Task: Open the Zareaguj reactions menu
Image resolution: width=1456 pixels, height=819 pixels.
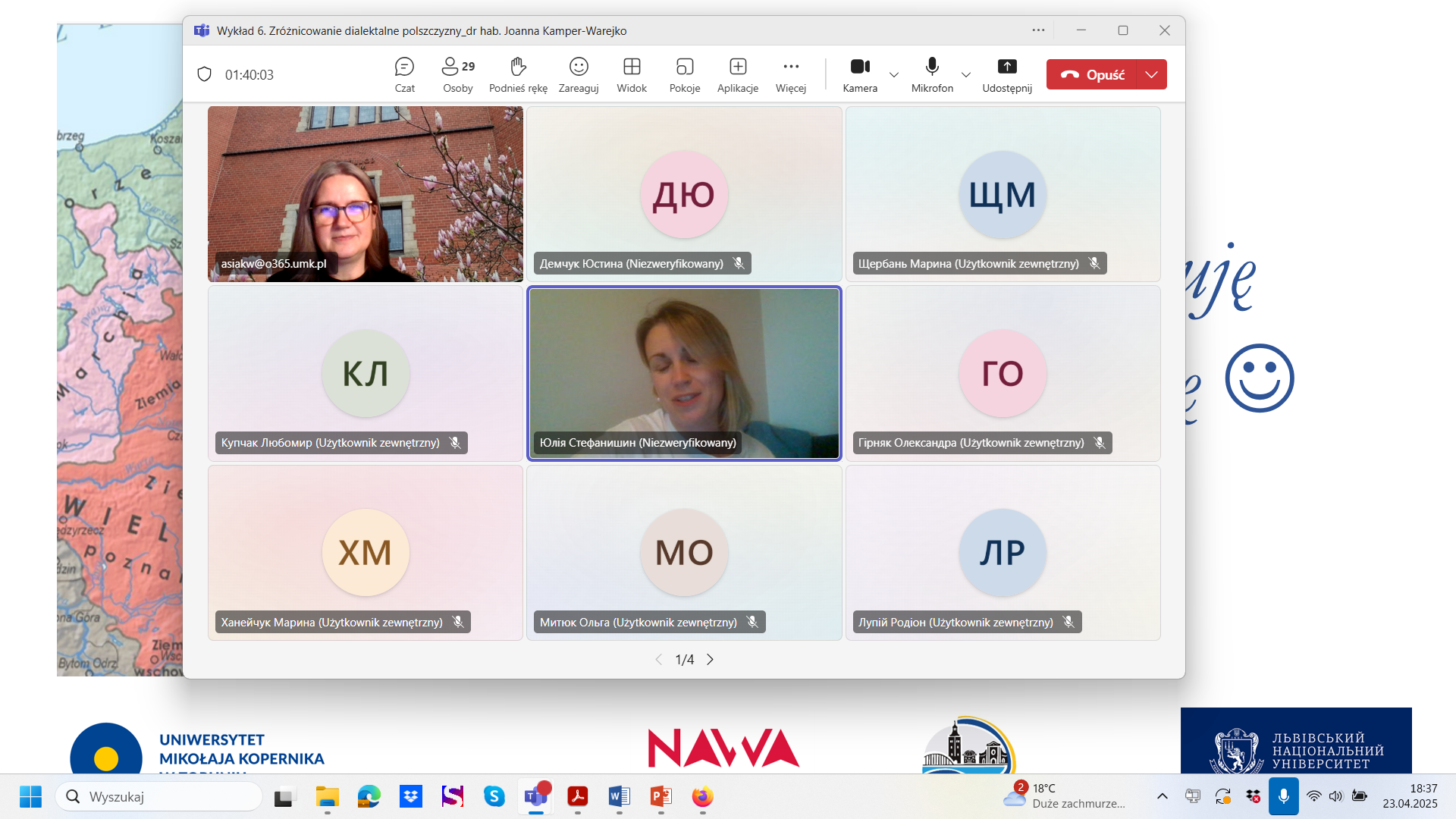Action: coord(579,74)
